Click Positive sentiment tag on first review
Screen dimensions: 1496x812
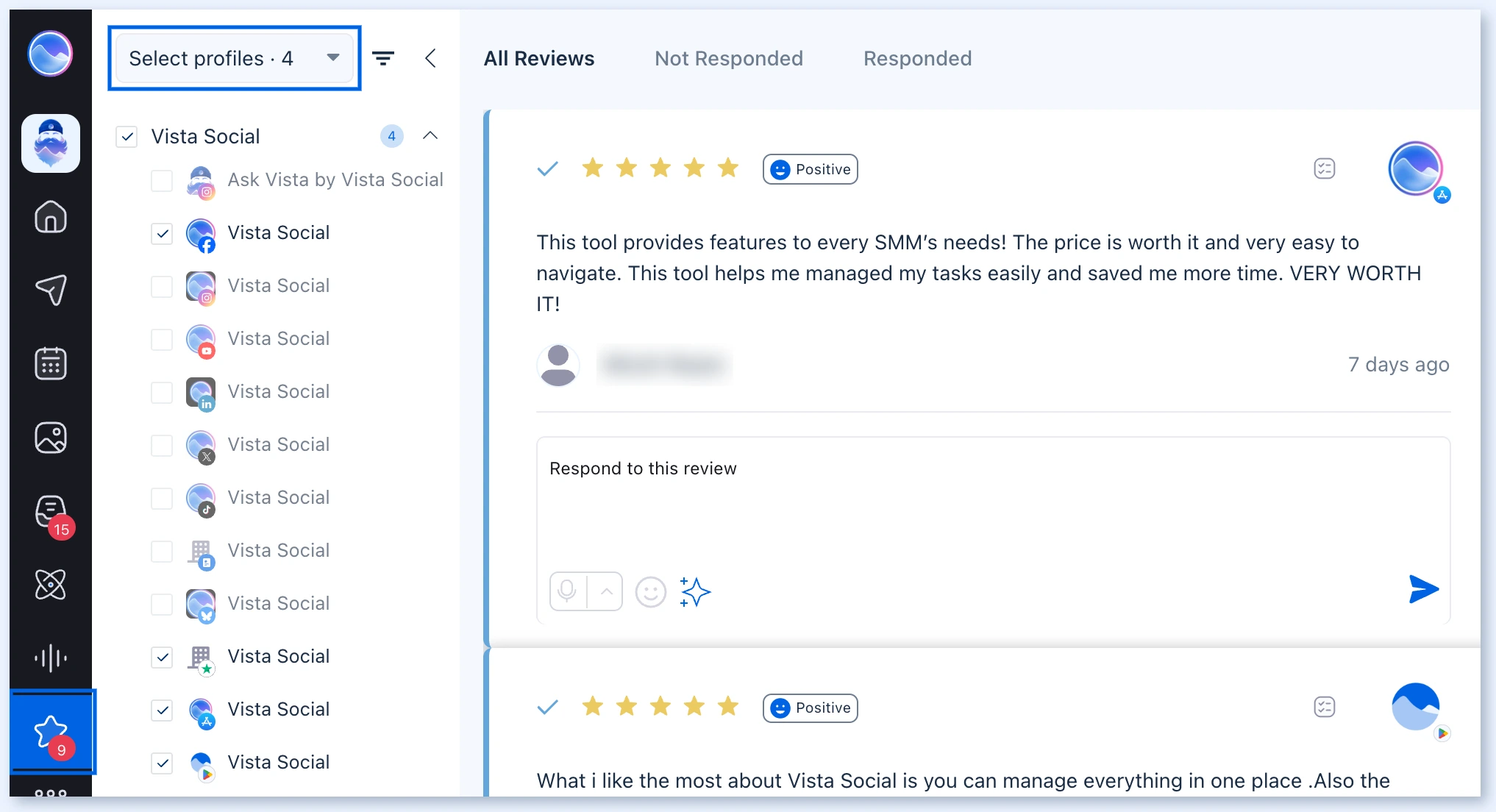(x=810, y=169)
